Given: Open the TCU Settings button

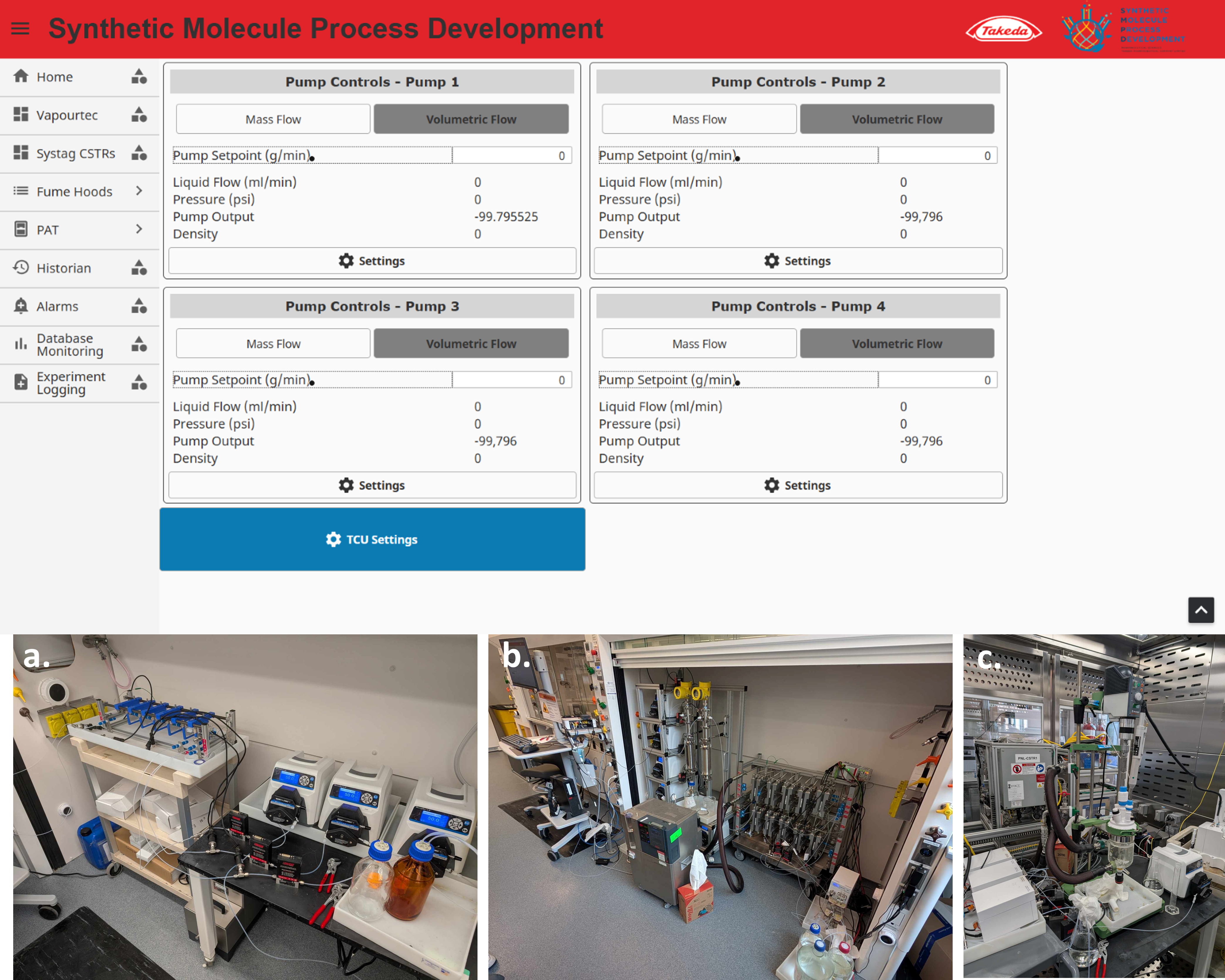Looking at the screenshot, I should click(x=372, y=539).
